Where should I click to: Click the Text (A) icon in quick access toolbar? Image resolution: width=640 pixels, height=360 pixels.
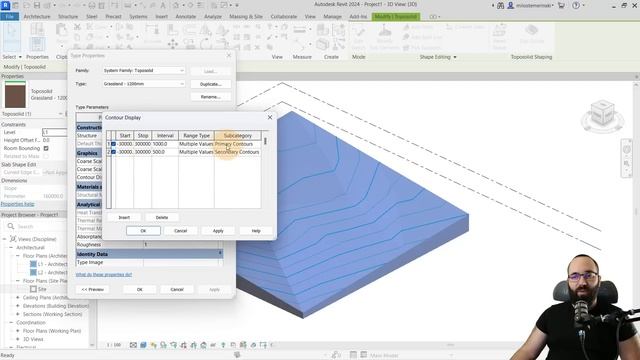coord(163,5)
